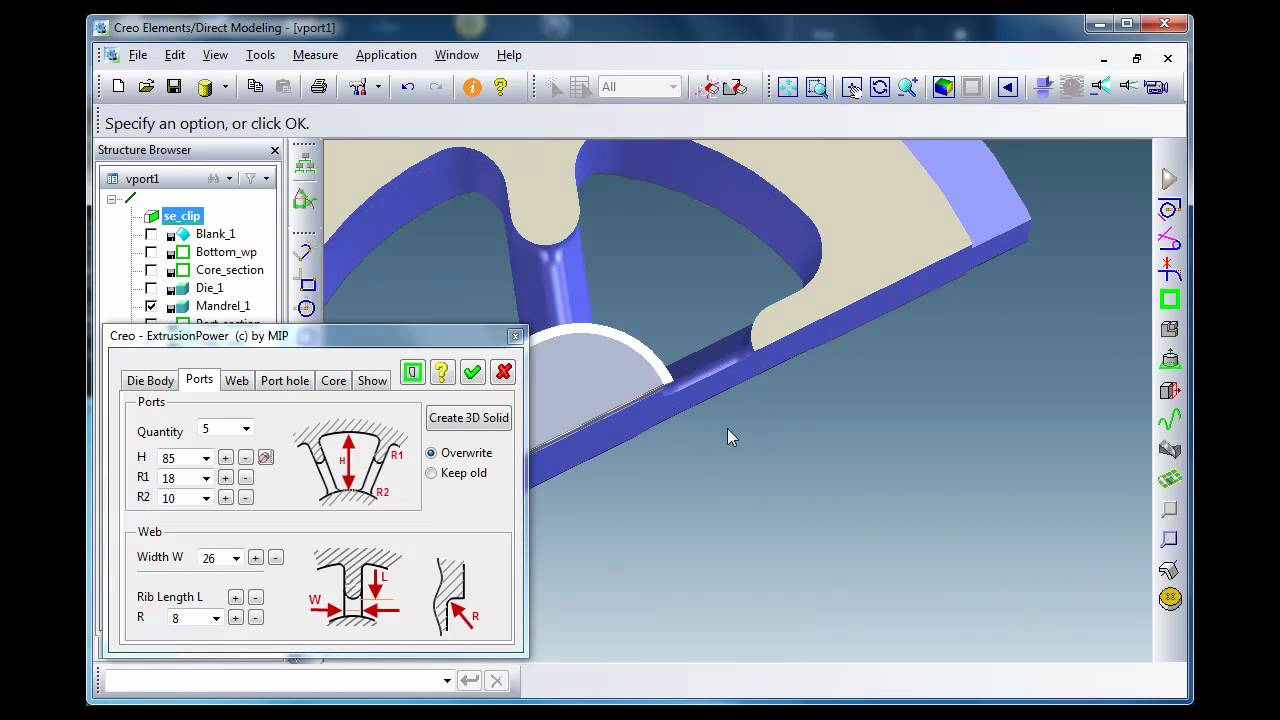Click the previous view arrow icon

pyautogui.click(x=1007, y=87)
